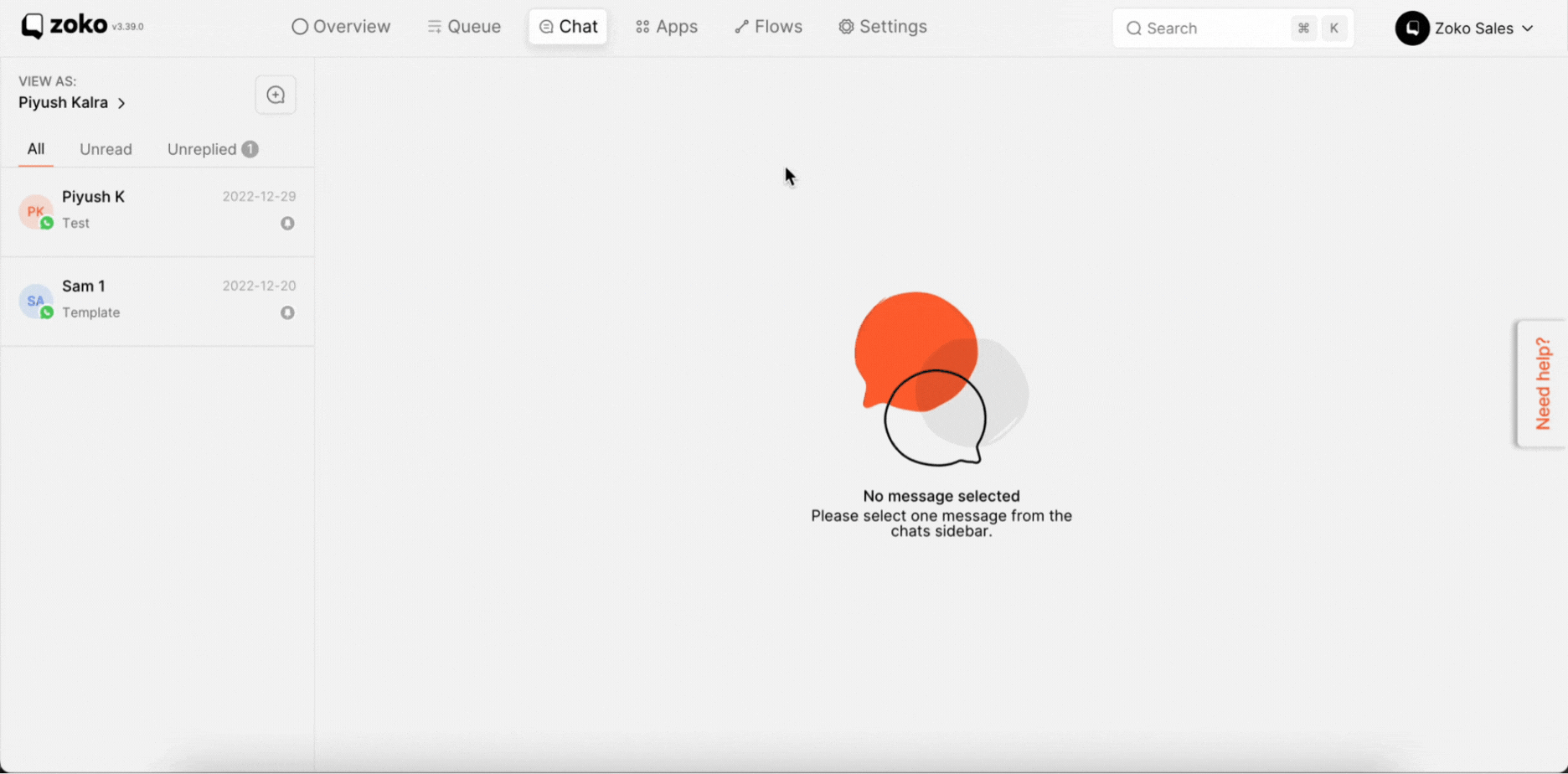Viewport: 1568px width, 774px height.
Task: Click the Unreplied count badge
Action: 250,149
